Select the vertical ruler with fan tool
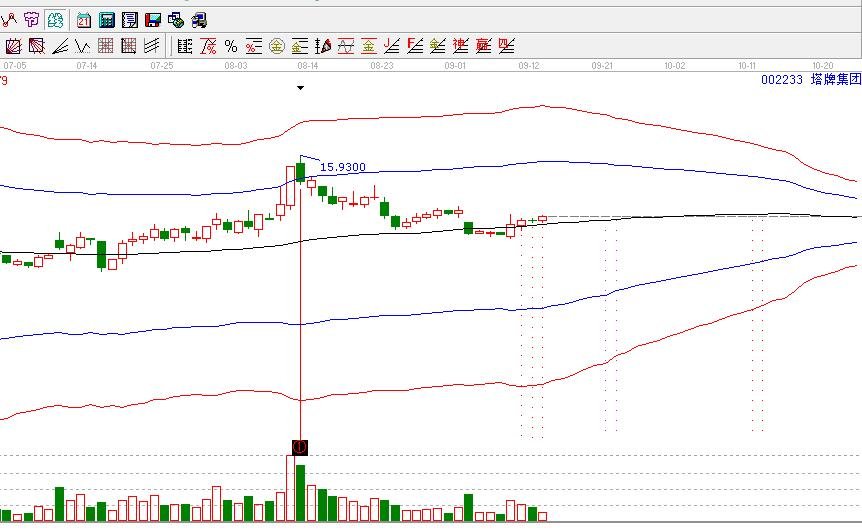The image size is (862, 531). coord(323,46)
